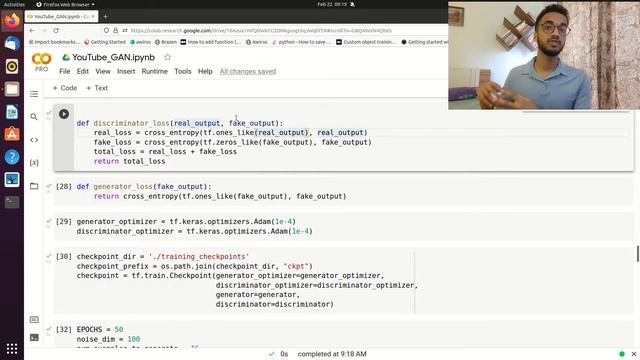The width and height of the screenshot is (640, 360).
Task: Click the green connection status dot
Action: click(x=622, y=354)
